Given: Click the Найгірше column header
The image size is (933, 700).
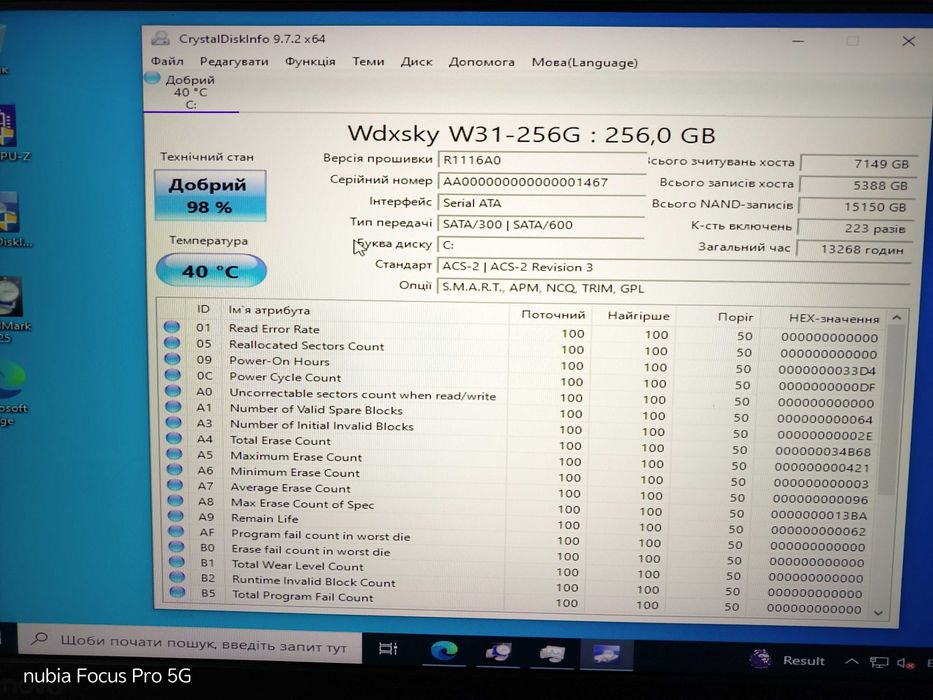Looking at the screenshot, I should tap(638, 316).
